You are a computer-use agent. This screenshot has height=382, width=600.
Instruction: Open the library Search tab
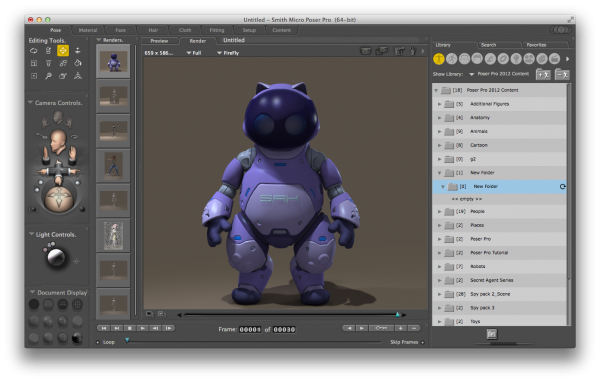(x=488, y=45)
